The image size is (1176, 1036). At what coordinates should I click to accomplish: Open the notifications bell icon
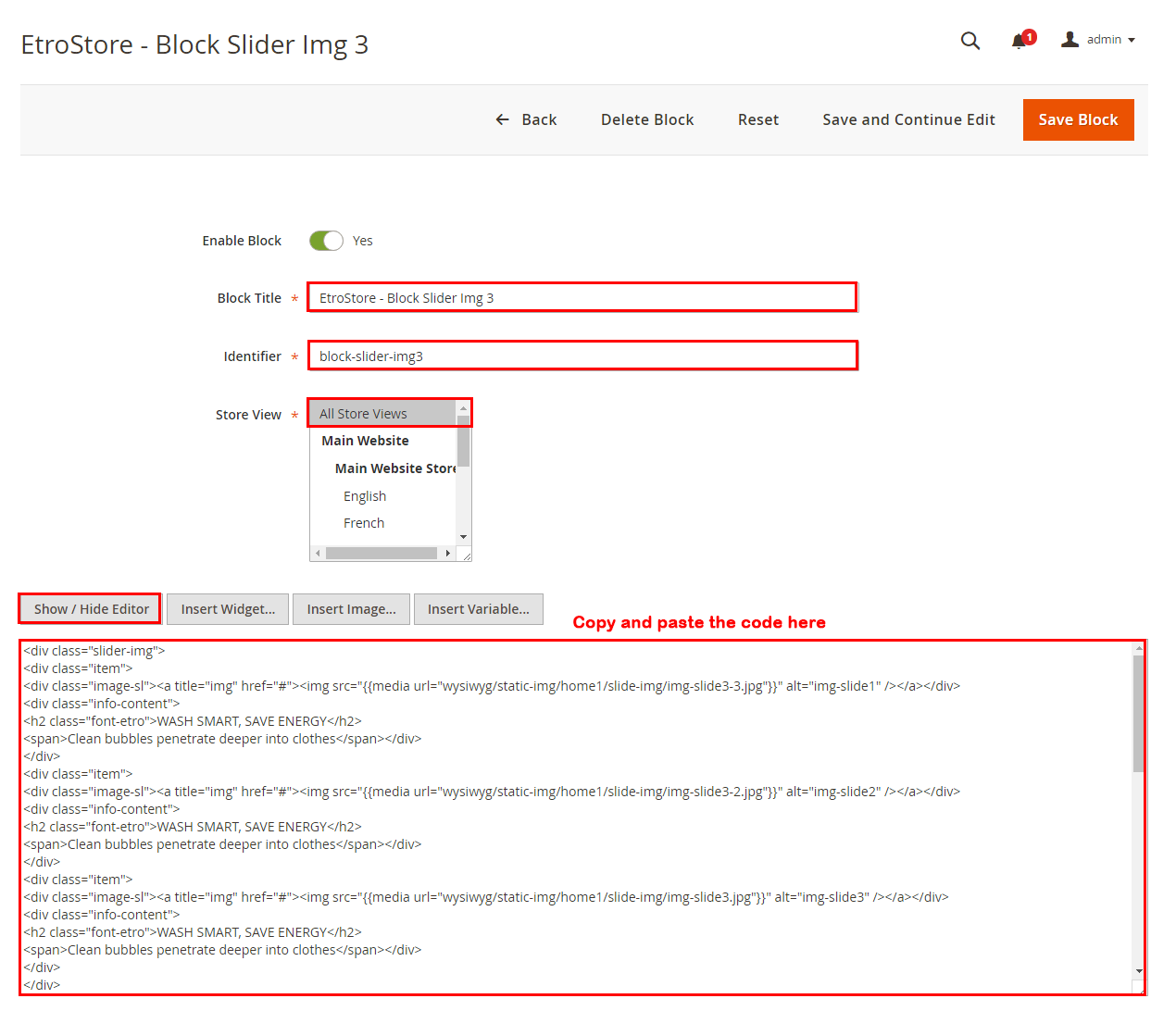[1020, 41]
